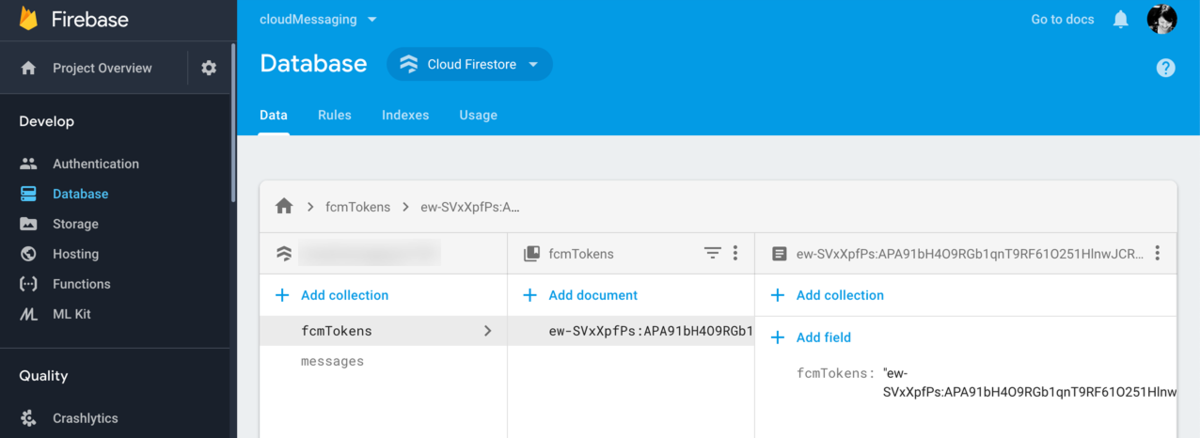Click the fcmTokens field name
Viewport: 1200px width, 438px height.
point(835,373)
